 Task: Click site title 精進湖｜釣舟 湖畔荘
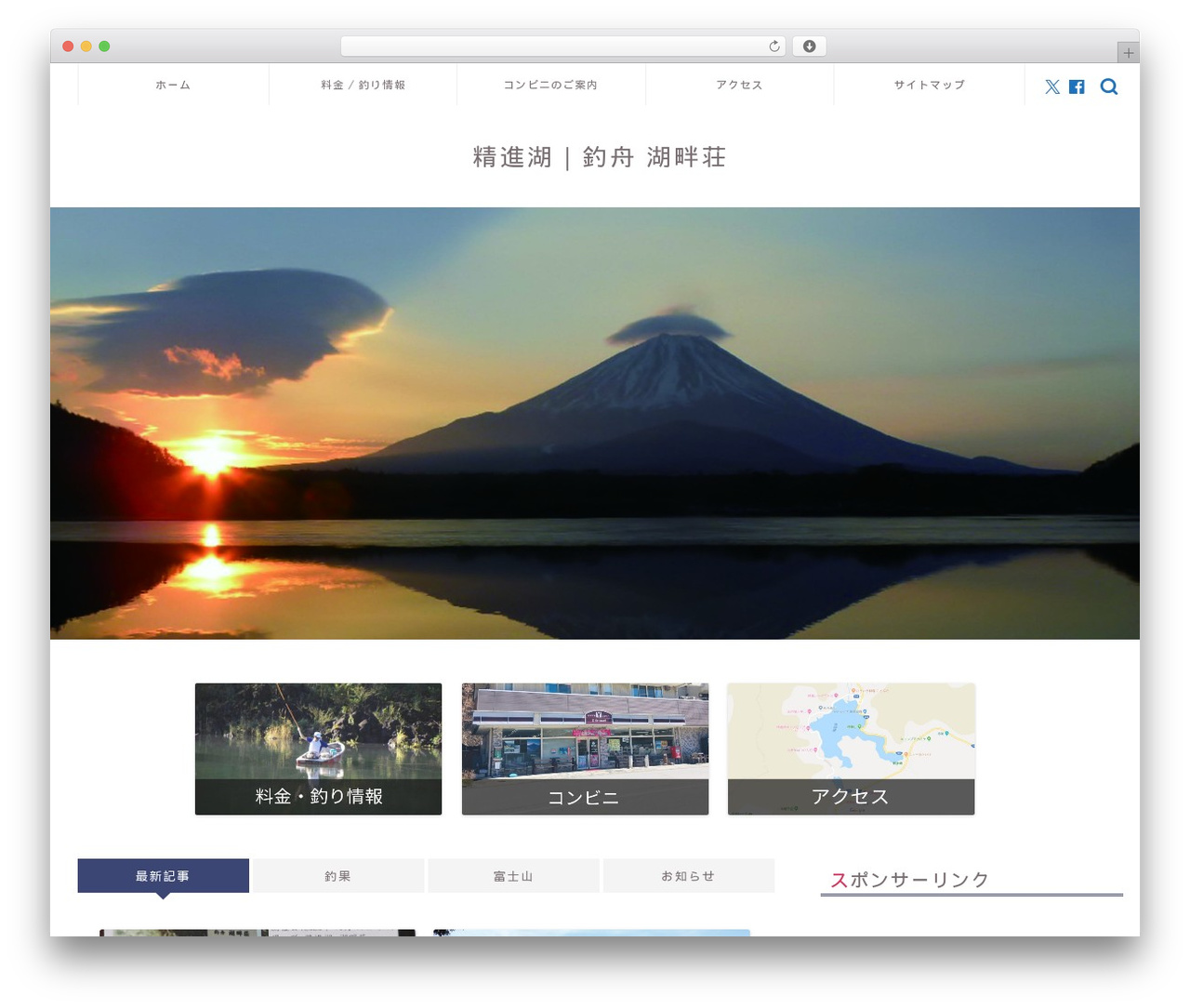[x=600, y=157]
